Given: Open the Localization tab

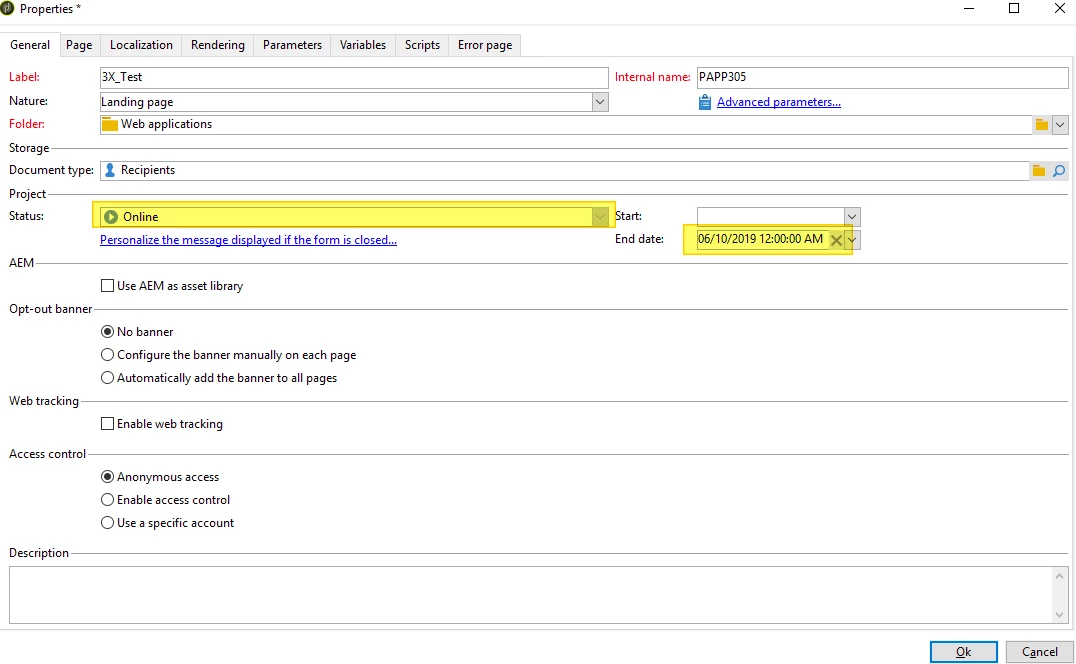Looking at the screenshot, I should (x=141, y=45).
